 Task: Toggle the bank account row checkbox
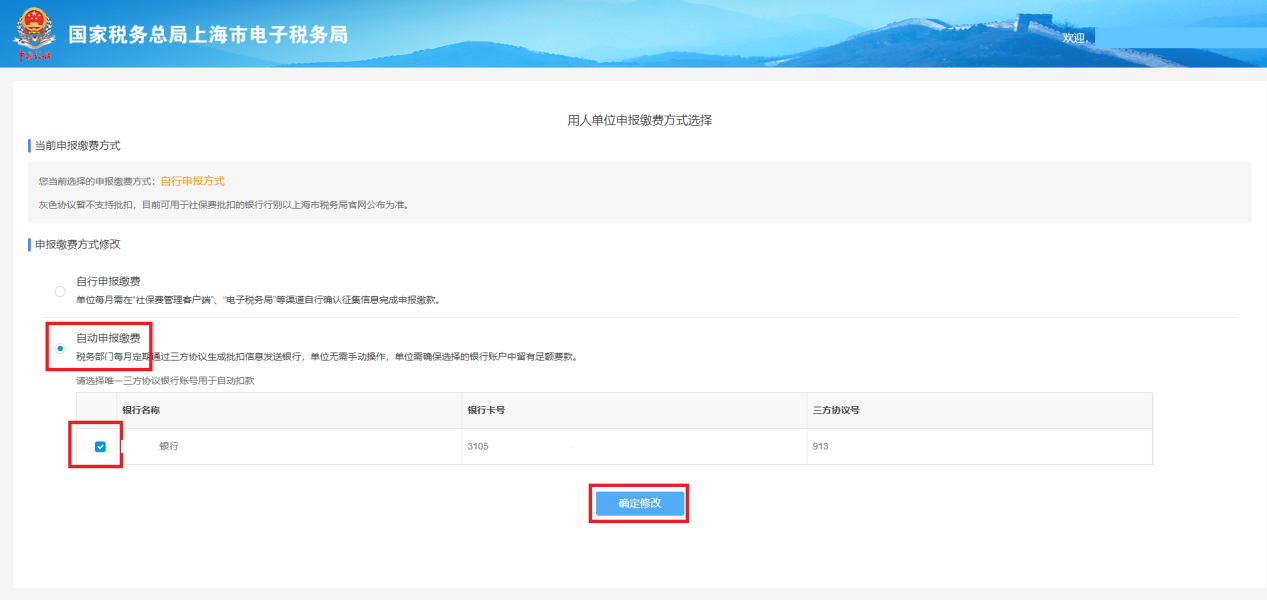100,447
